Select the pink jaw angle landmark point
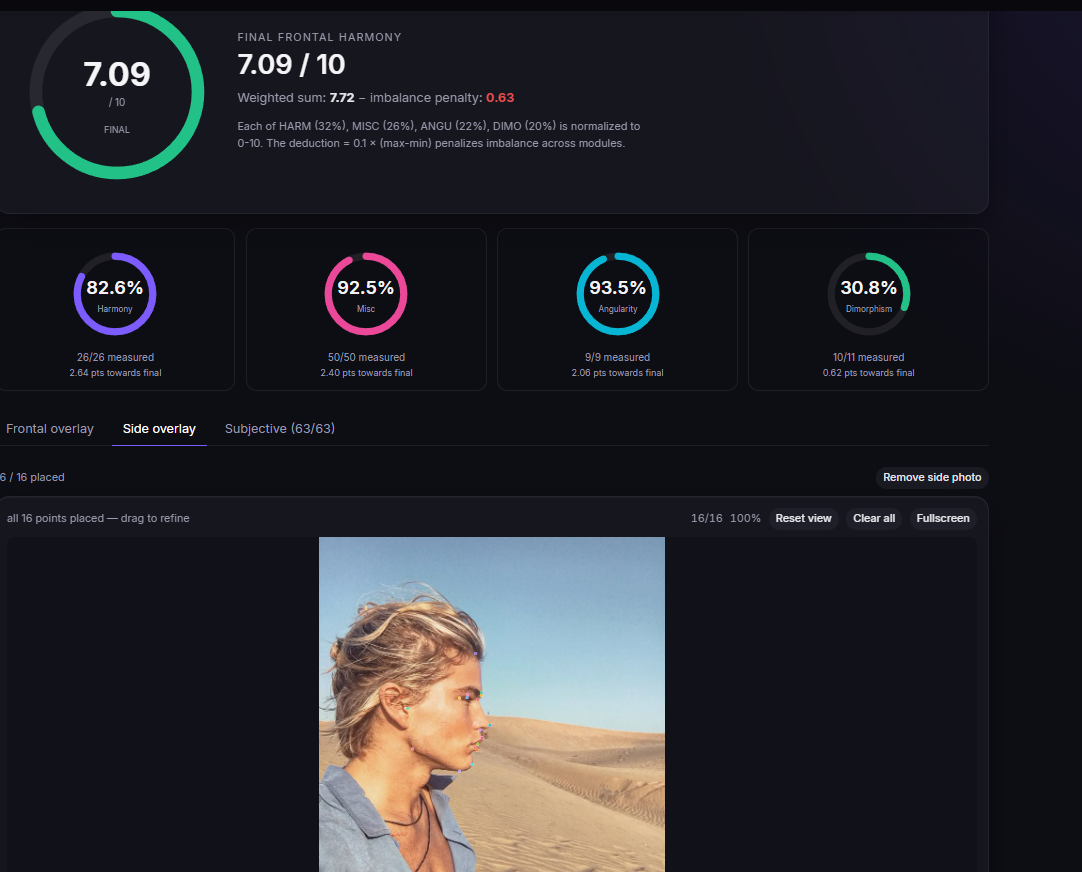 pyautogui.click(x=413, y=749)
